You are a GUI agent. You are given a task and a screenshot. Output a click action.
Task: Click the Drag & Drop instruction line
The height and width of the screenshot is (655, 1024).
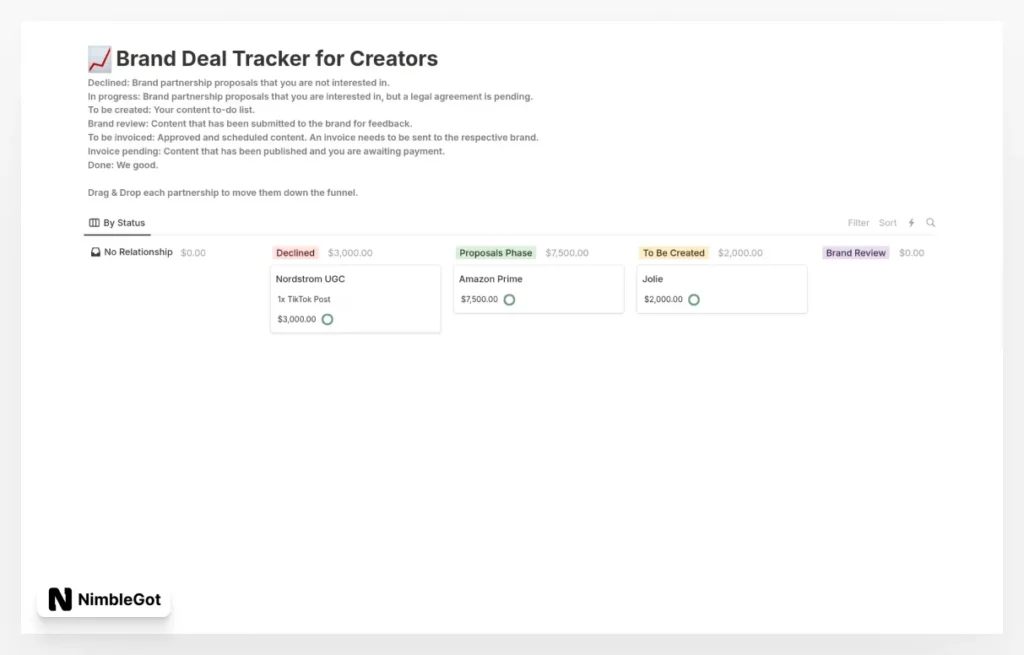(x=223, y=193)
